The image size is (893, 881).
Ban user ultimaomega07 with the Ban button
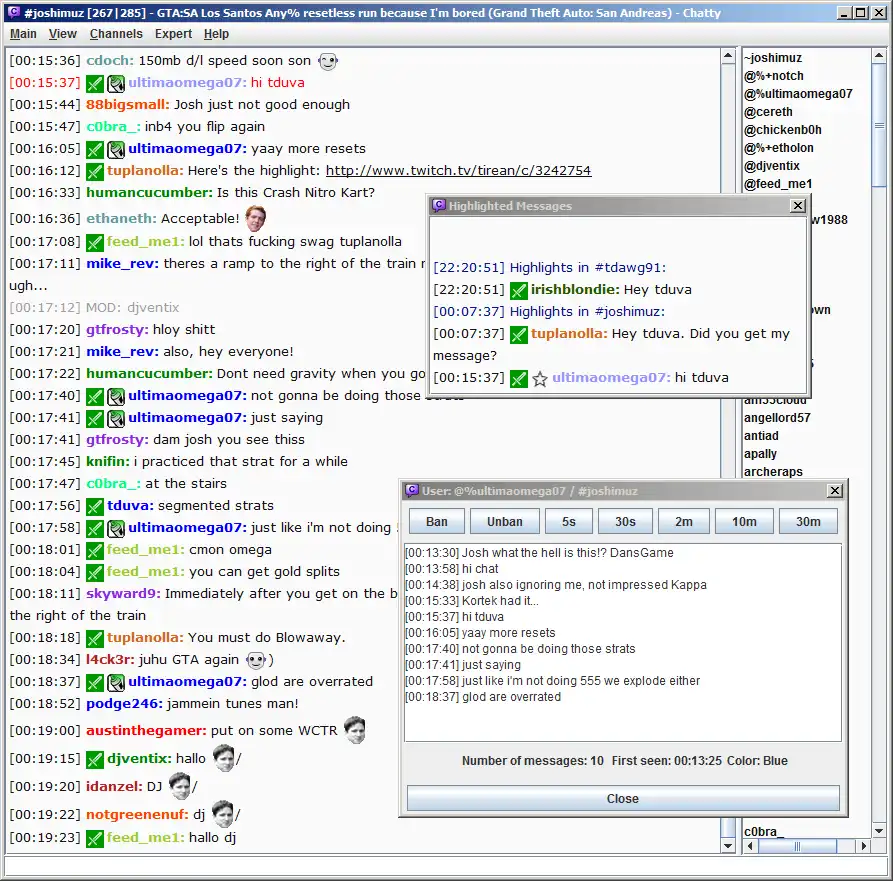click(437, 522)
